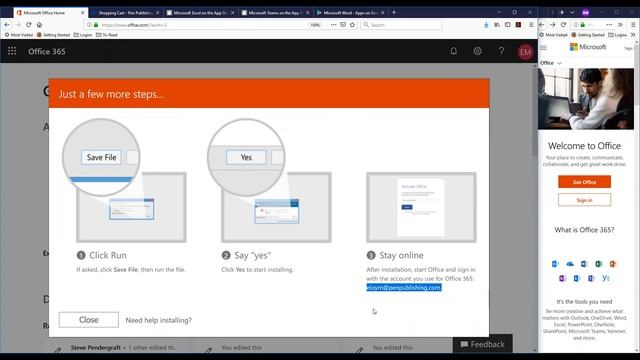This screenshot has height=360, width=640.
Task: Select the Yammer icon in right window
Action: [x=606, y=278]
